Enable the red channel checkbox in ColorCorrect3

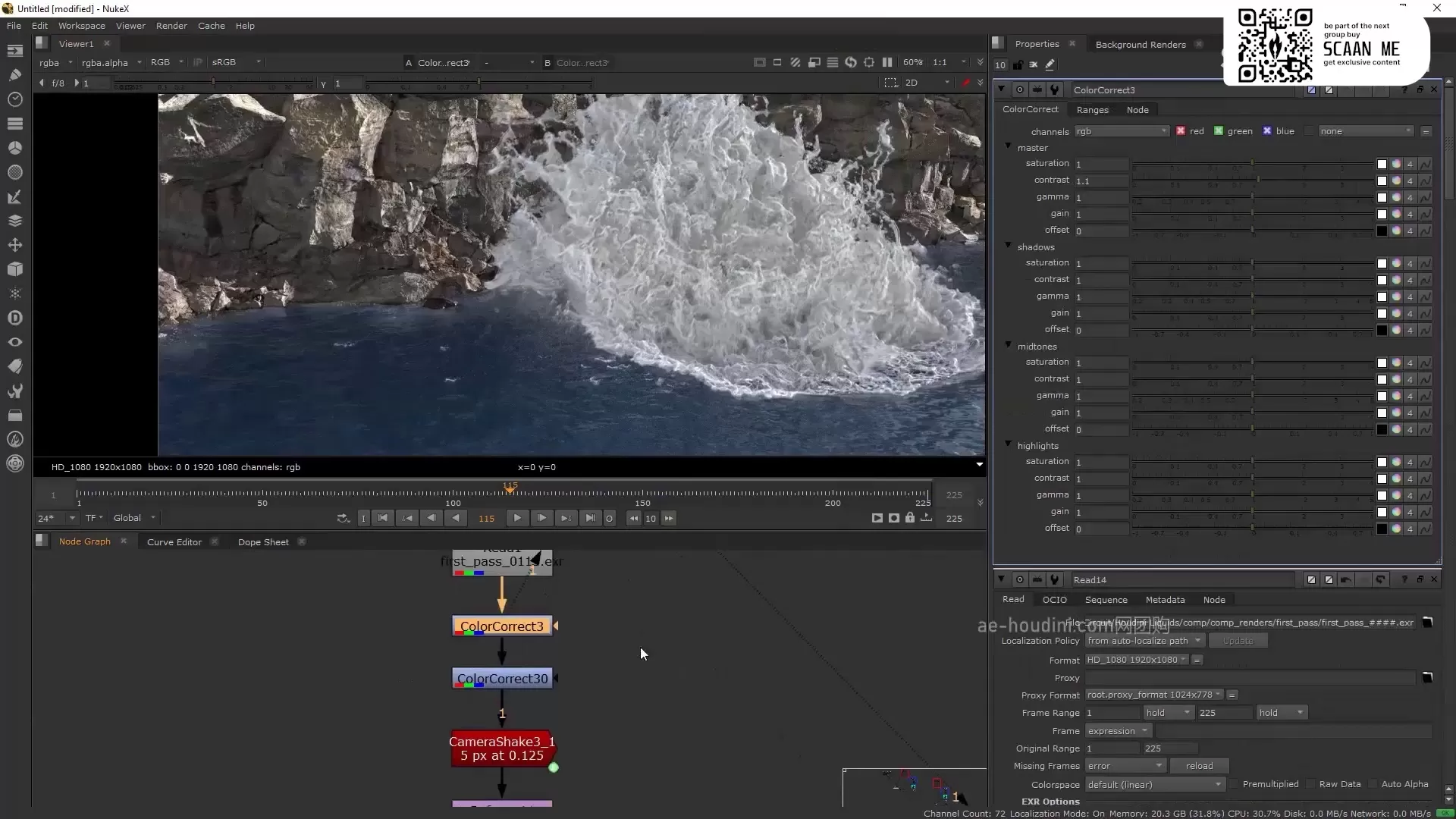click(1181, 130)
